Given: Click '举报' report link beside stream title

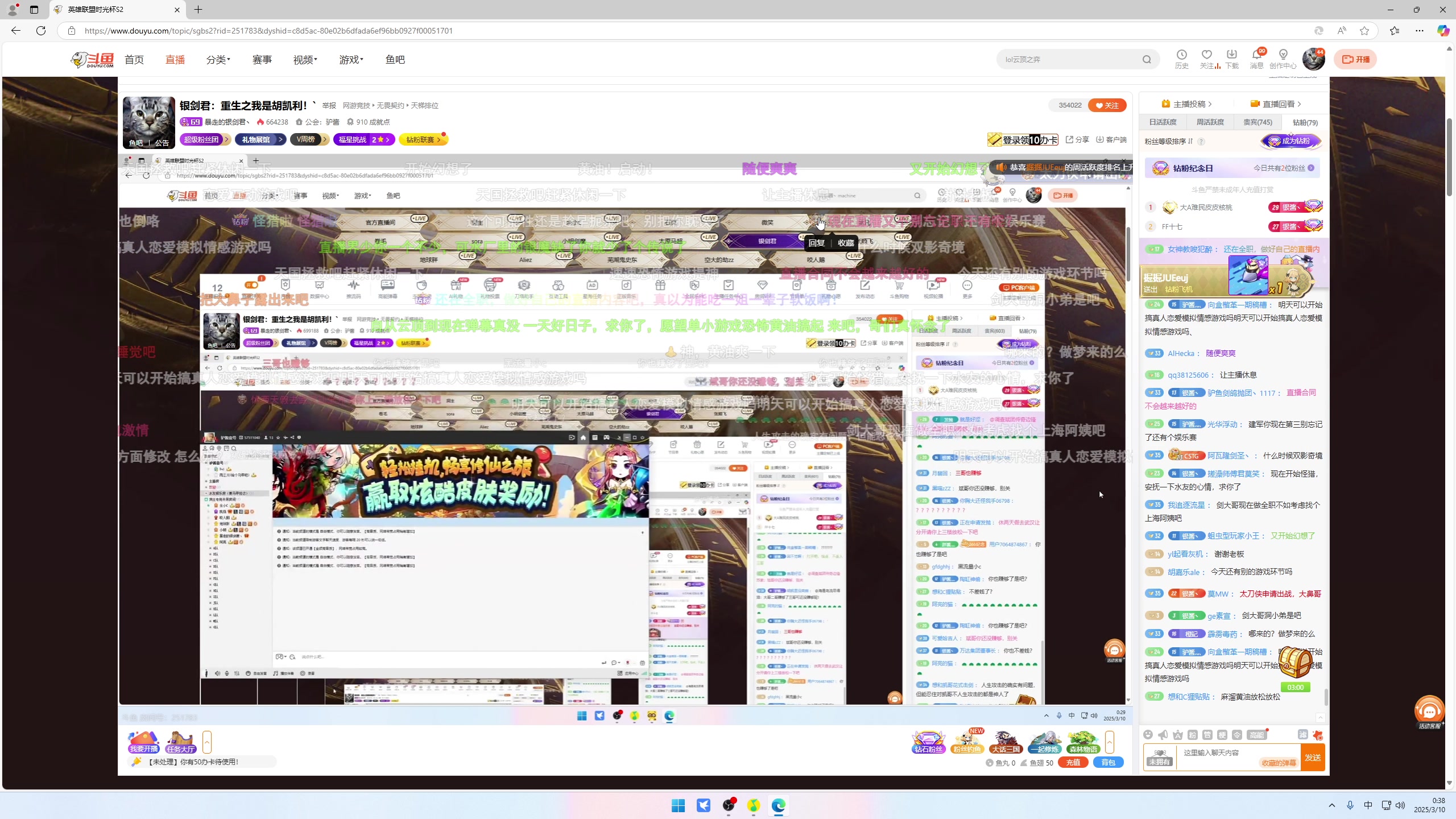Looking at the screenshot, I should (329, 105).
